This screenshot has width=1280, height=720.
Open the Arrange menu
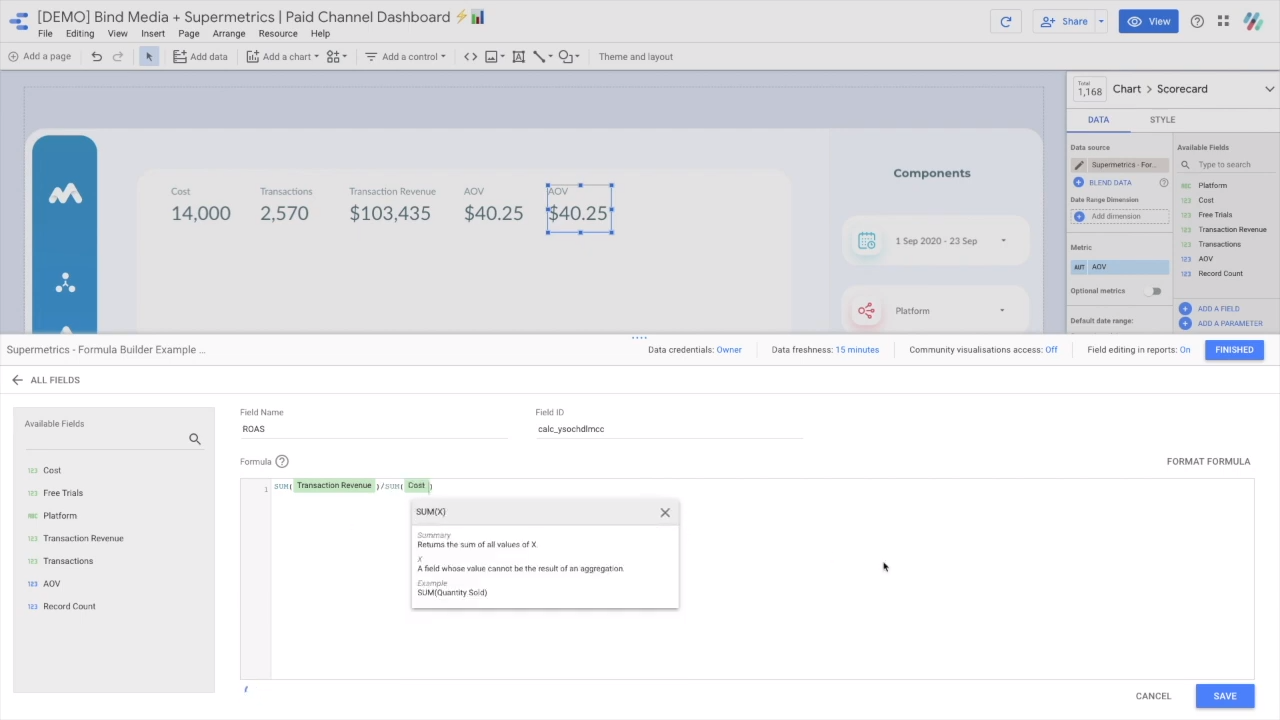(x=229, y=34)
